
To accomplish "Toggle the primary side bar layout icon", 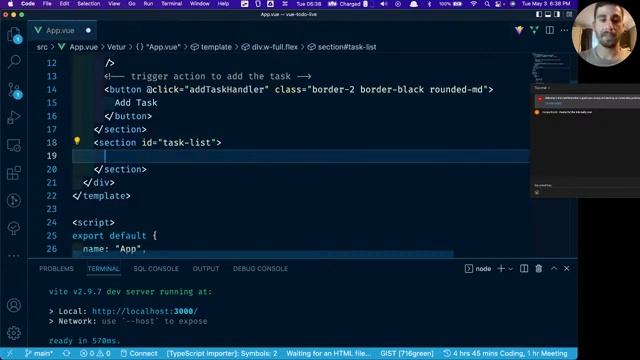I will tap(539, 14).
